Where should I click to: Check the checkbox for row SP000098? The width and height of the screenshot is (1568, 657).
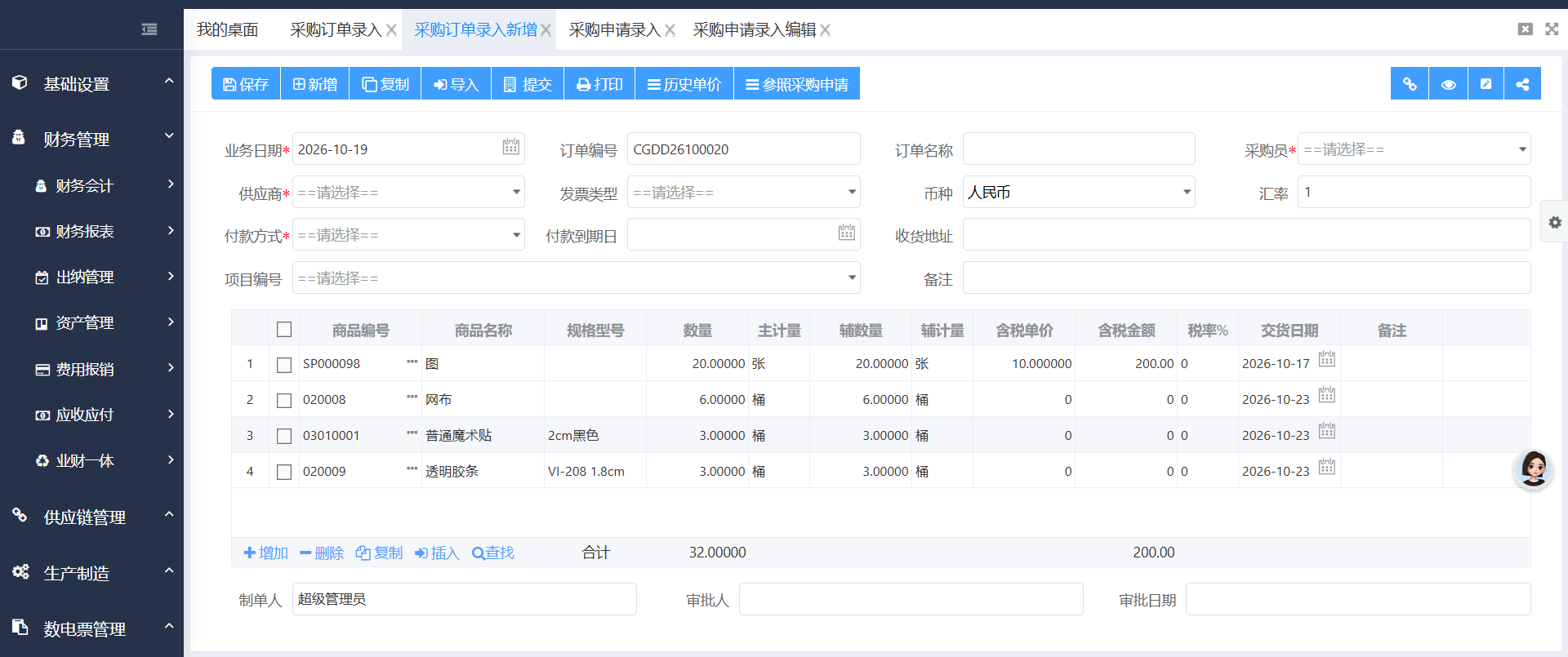pyautogui.click(x=284, y=365)
